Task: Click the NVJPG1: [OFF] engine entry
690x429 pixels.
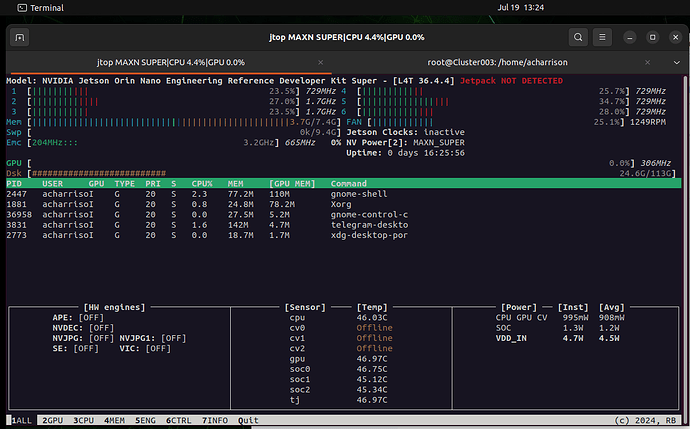Action: 153,338
